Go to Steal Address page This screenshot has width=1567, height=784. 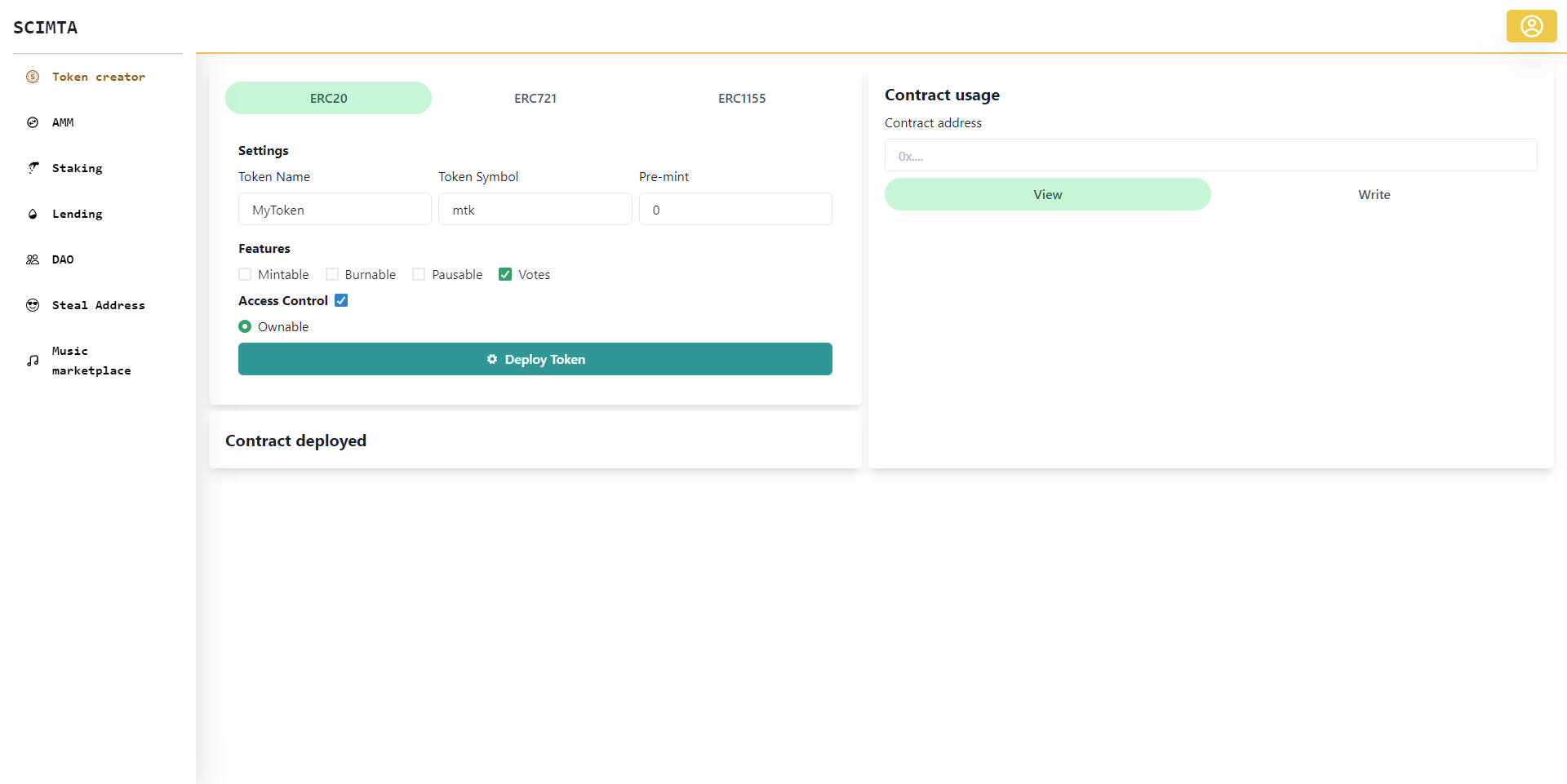(x=98, y=305)
